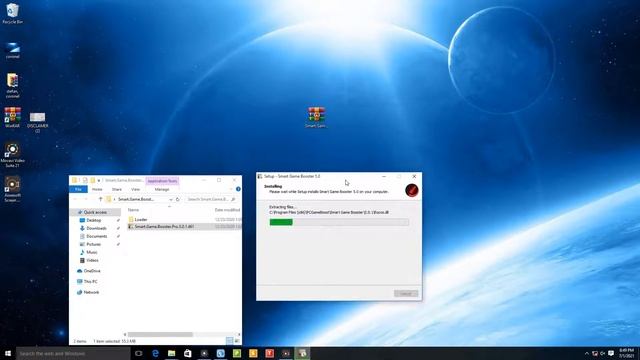640x360 pixels.
Task: Switch to the setup installer taskbar icon
Action: click(x=302, y=353)
